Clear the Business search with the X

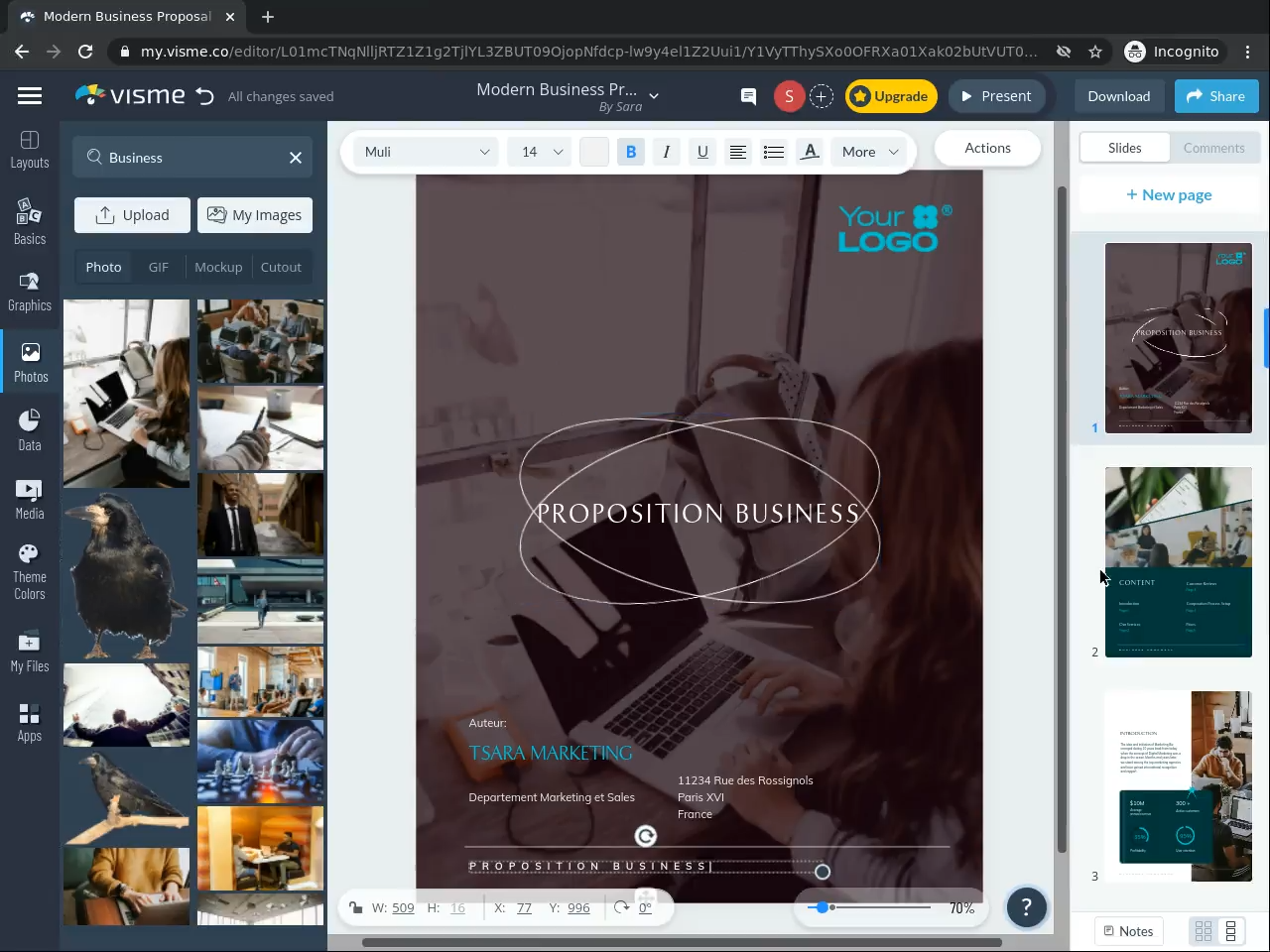(296, 158)
